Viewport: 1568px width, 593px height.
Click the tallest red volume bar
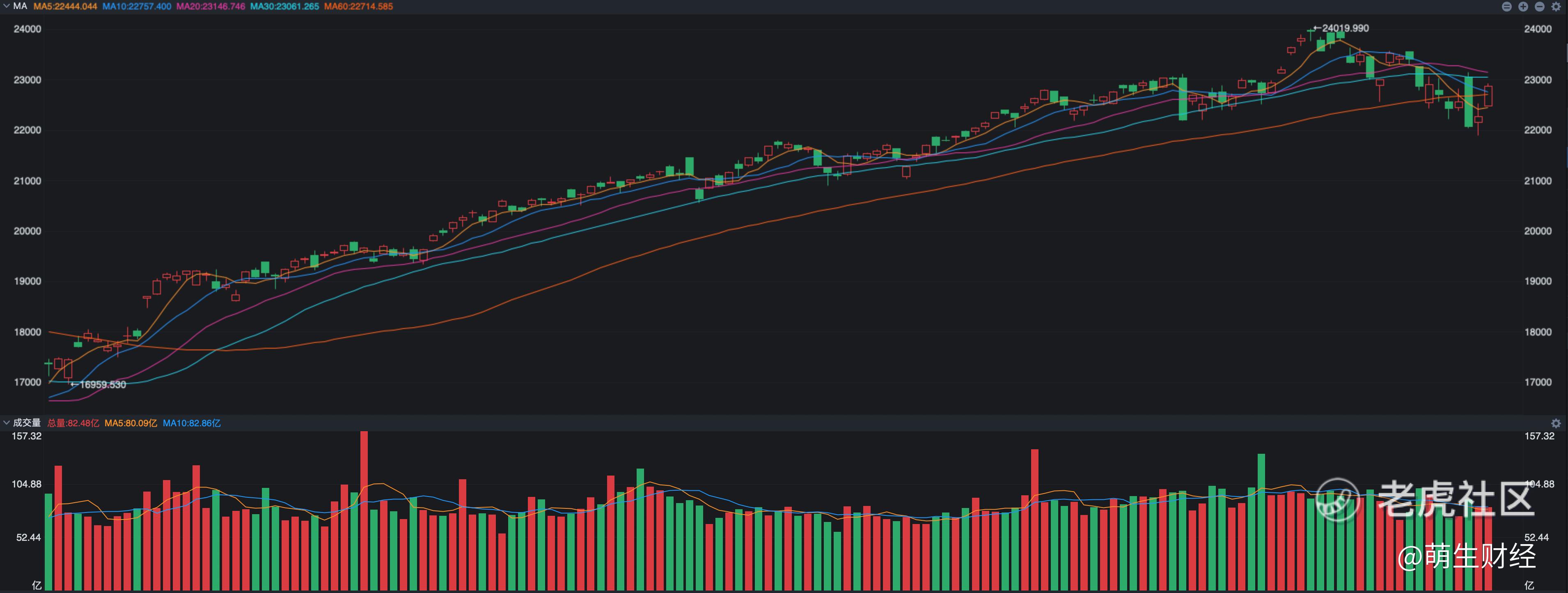[x=364, y=511]
